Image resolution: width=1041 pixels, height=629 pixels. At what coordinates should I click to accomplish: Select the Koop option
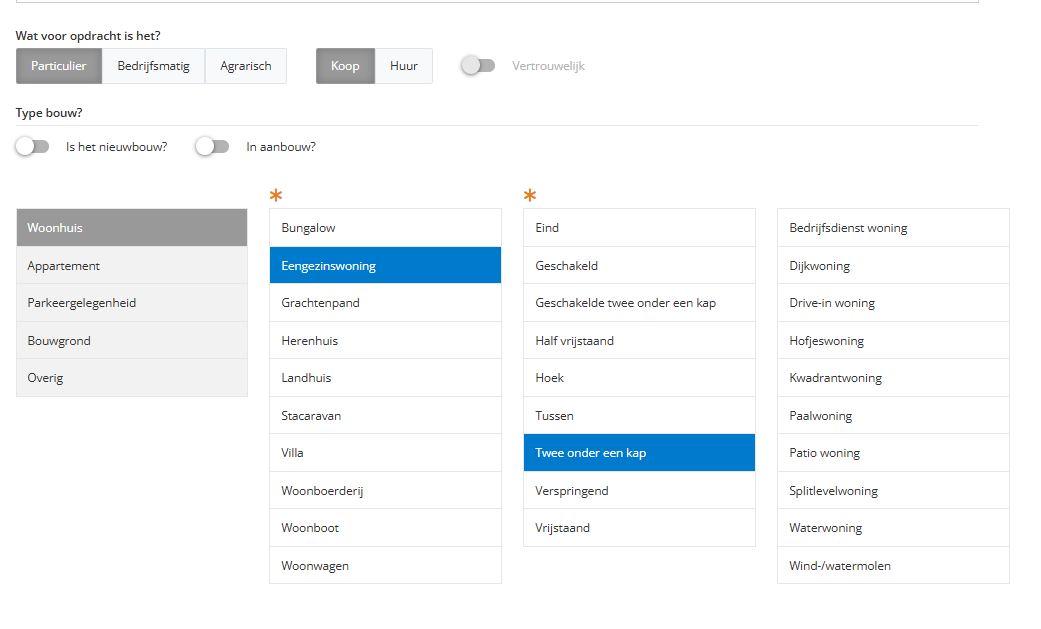click(x=345, y=66)
